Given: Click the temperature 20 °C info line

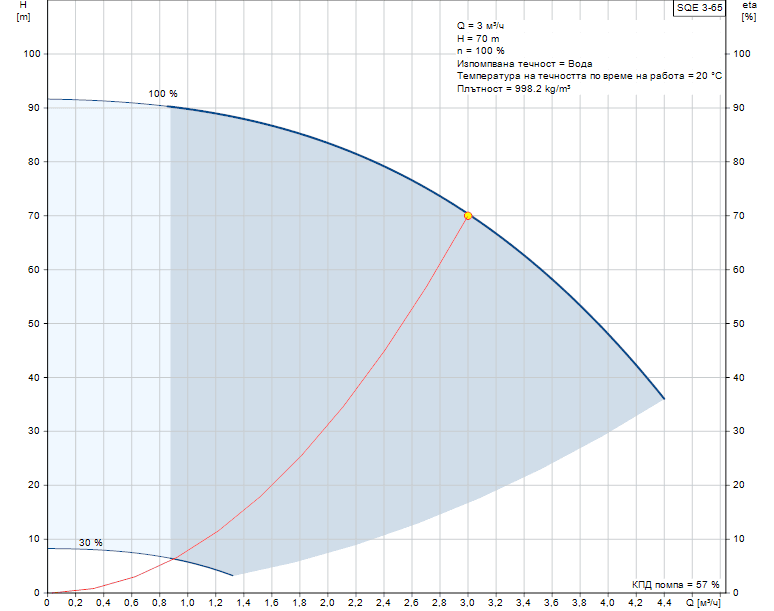Looking at the screenshot, I should point(589,76).
